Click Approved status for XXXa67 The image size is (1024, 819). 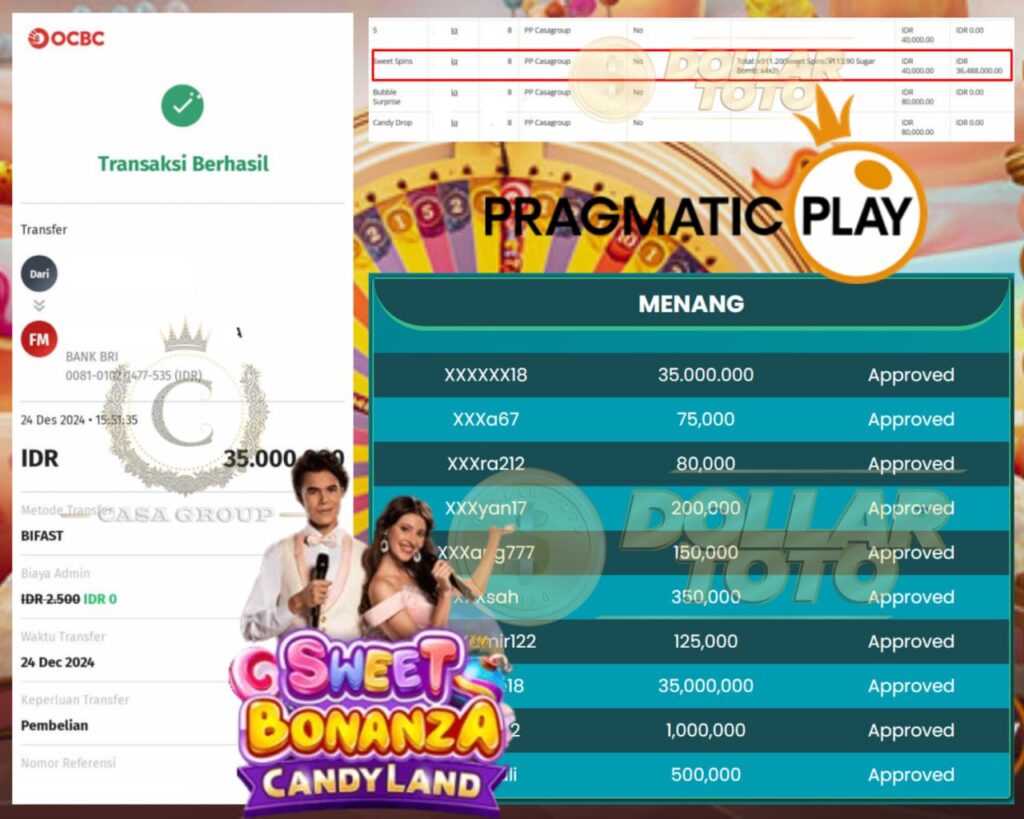[911, 419]
